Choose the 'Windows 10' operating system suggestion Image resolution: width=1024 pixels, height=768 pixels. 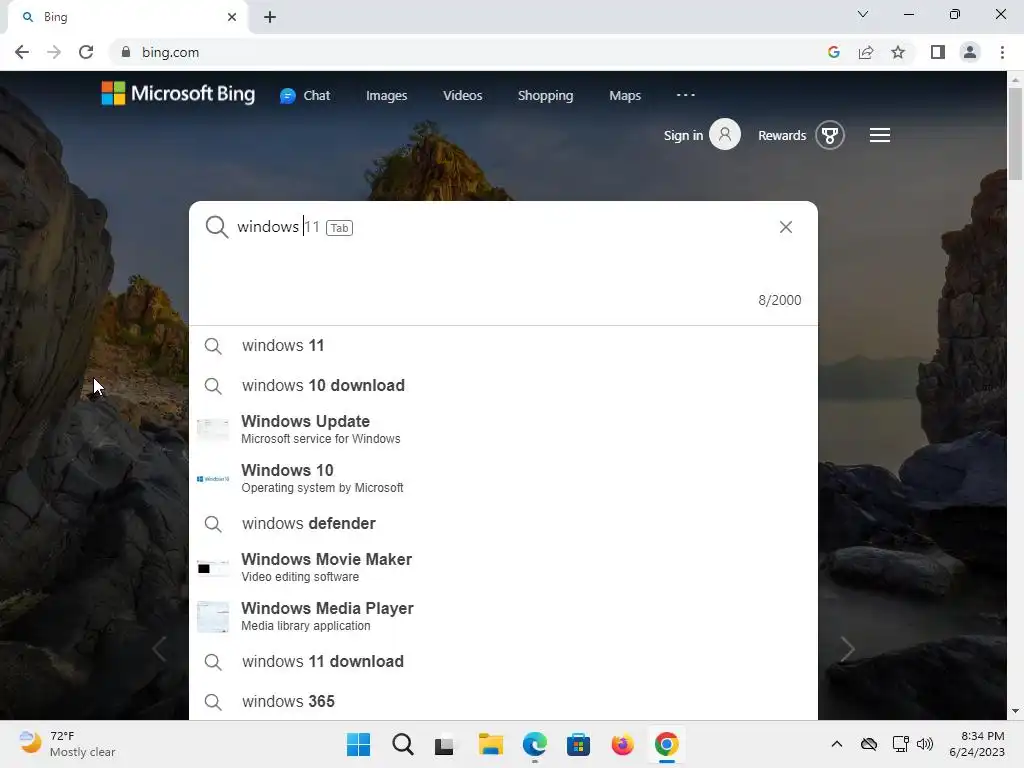pos(503,478)
